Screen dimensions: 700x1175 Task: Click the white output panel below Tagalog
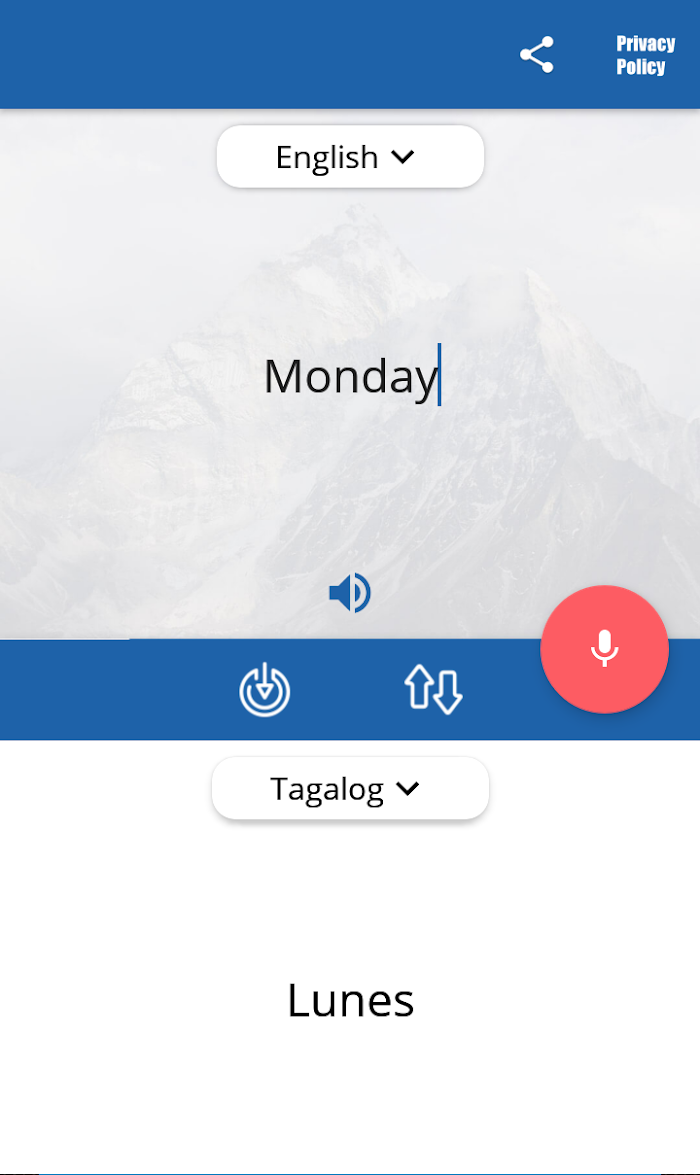tap(350, 1087)
